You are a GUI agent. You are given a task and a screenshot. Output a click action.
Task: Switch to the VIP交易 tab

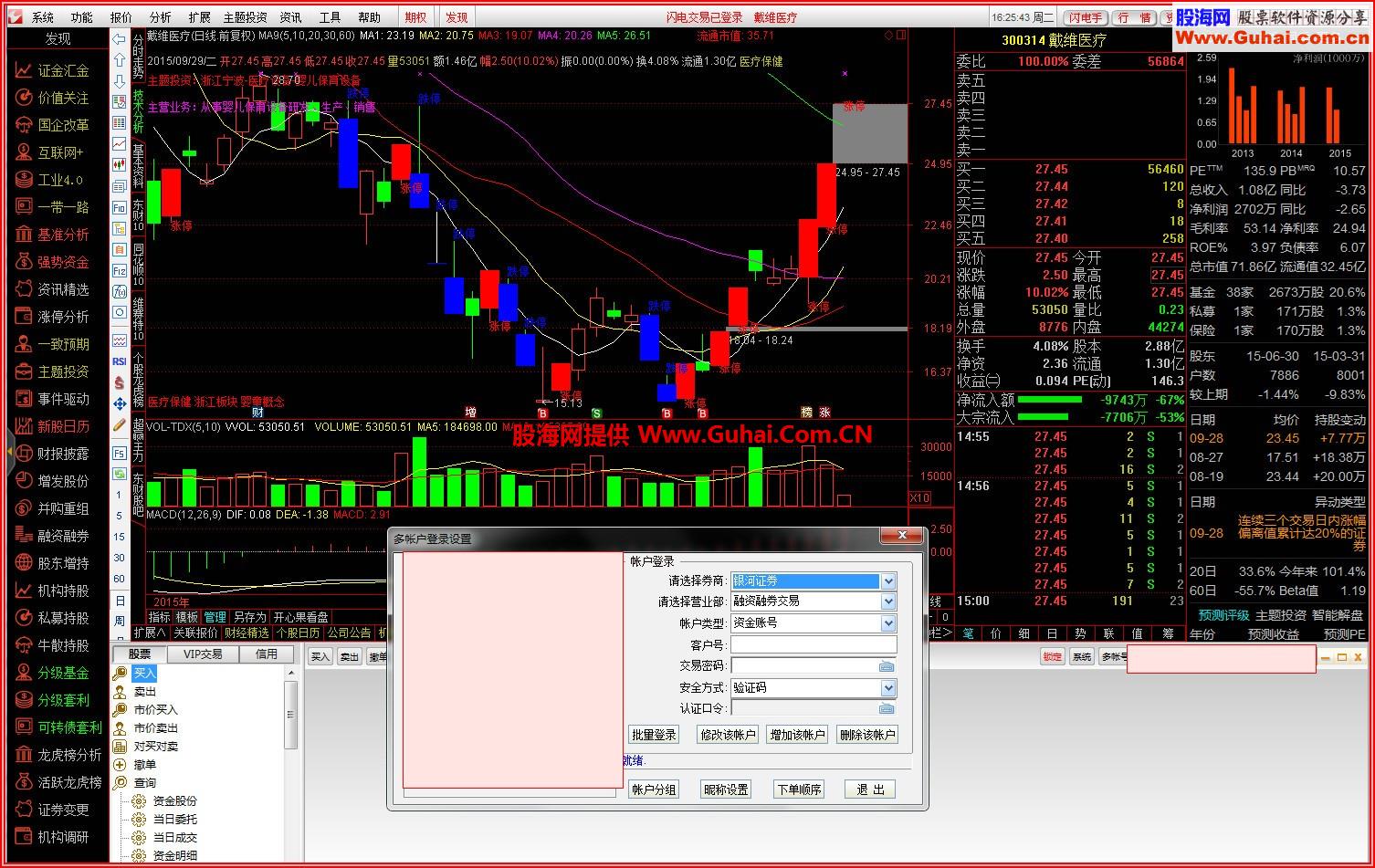tap(203, 654)
